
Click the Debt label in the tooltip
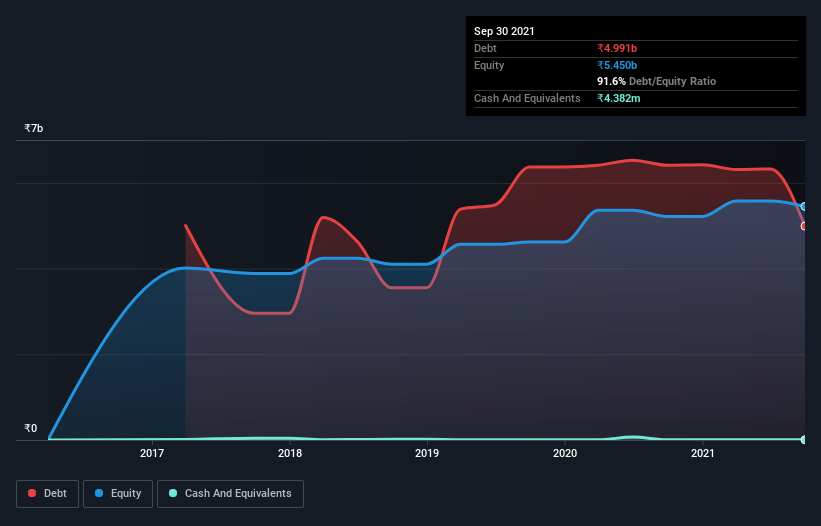click(x=485, y=48)
